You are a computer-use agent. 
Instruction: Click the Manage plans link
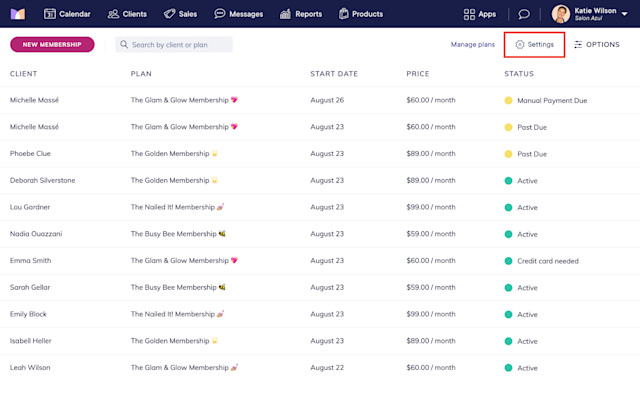[x=473, y=44]
